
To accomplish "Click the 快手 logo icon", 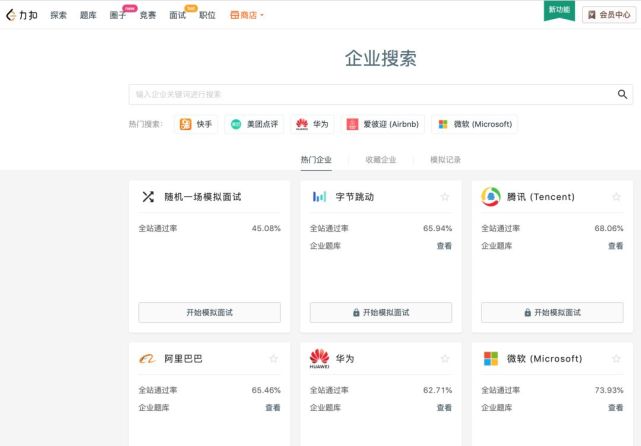I will coord(186,124).
